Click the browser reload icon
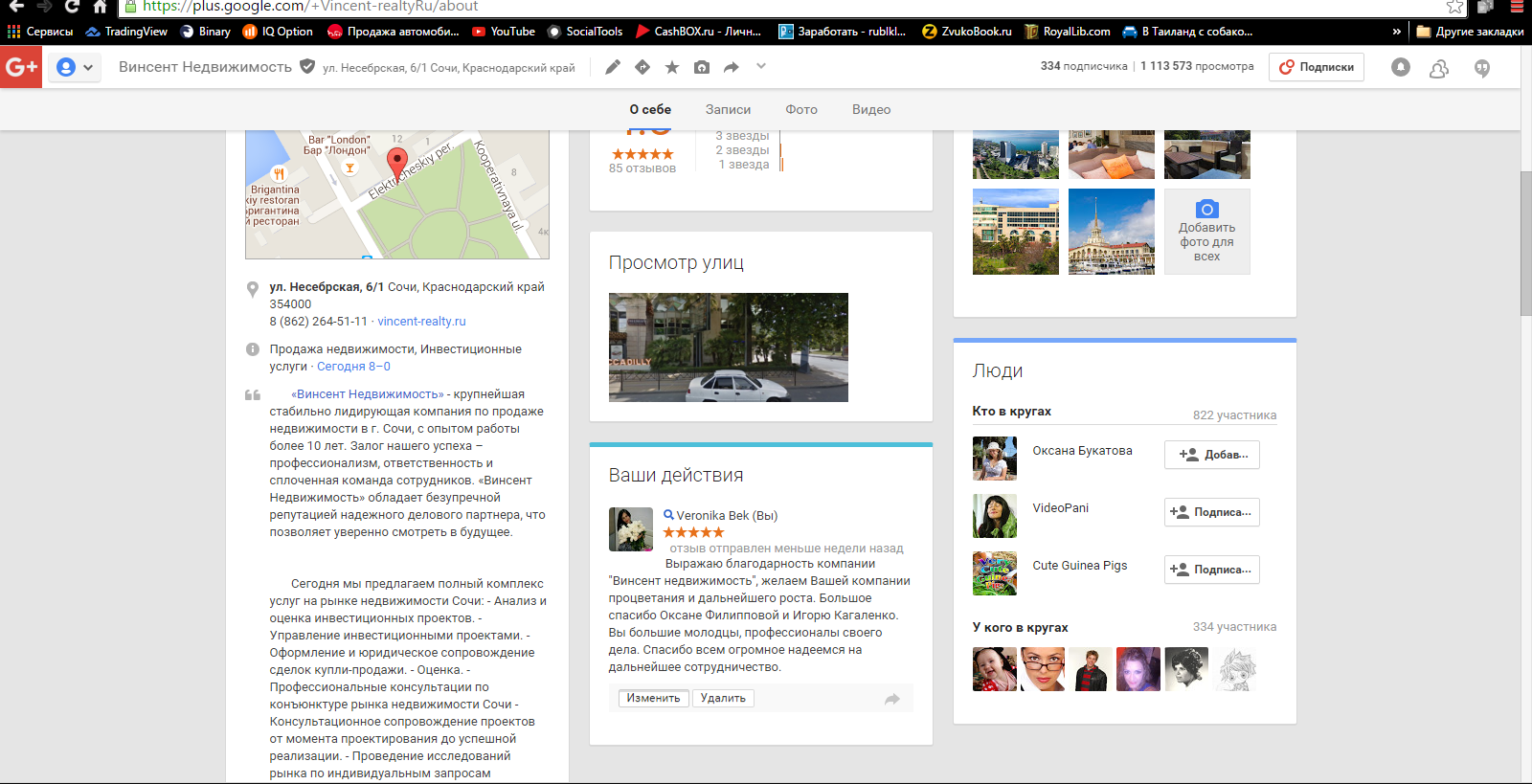Screen dimensions: 1532x784 (x=72, y=6)
